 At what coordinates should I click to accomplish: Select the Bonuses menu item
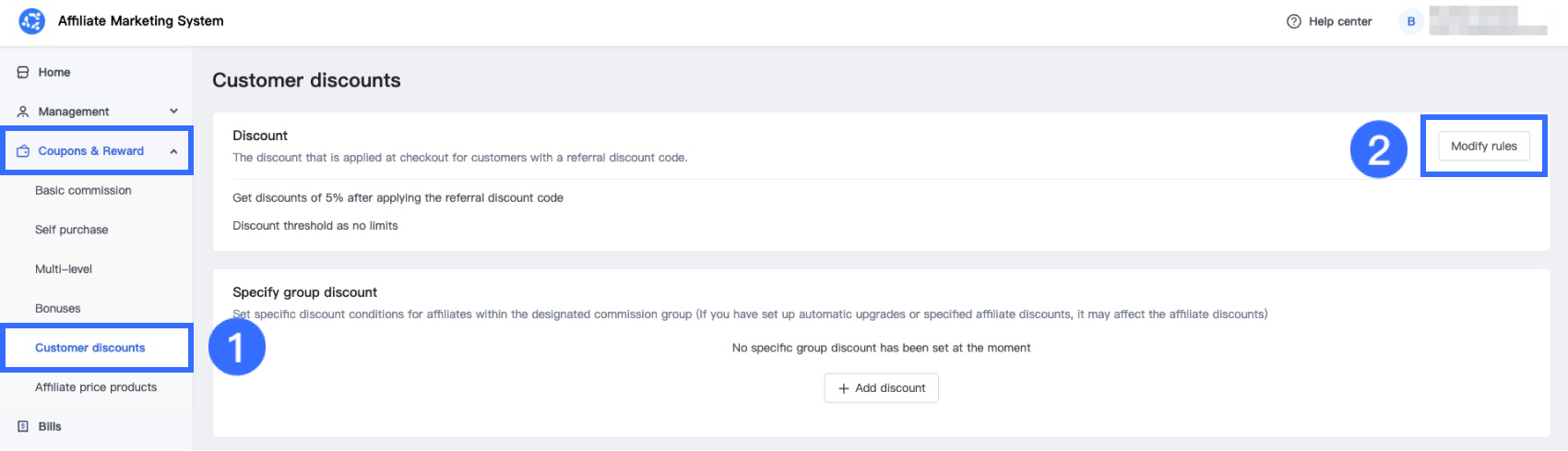click(x=57, y=308)
